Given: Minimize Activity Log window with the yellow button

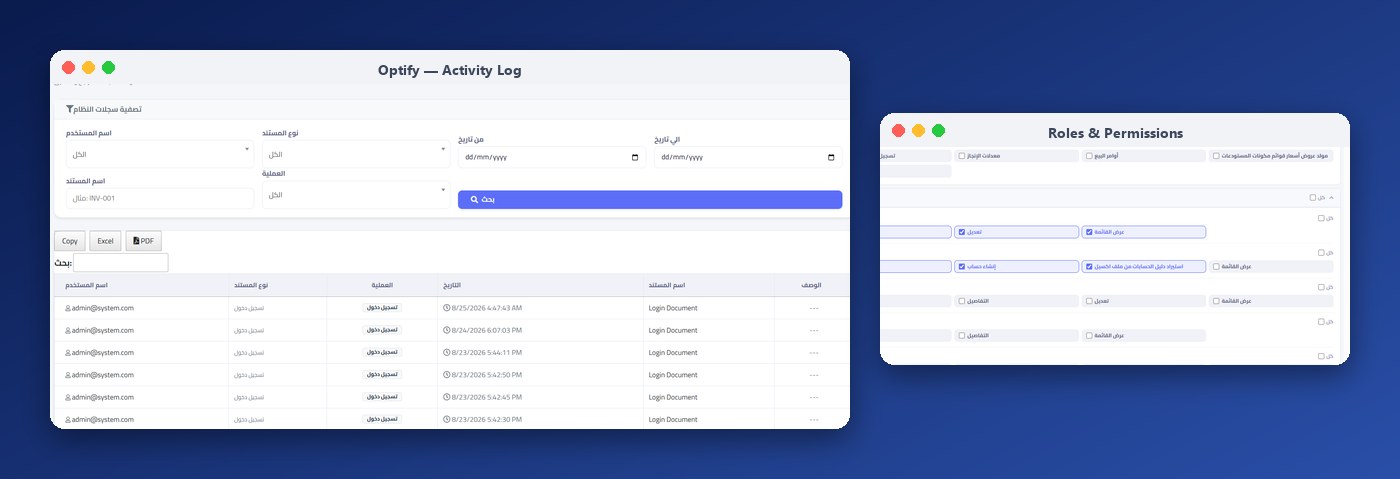Looking at the screenshot, I should 88,68.
